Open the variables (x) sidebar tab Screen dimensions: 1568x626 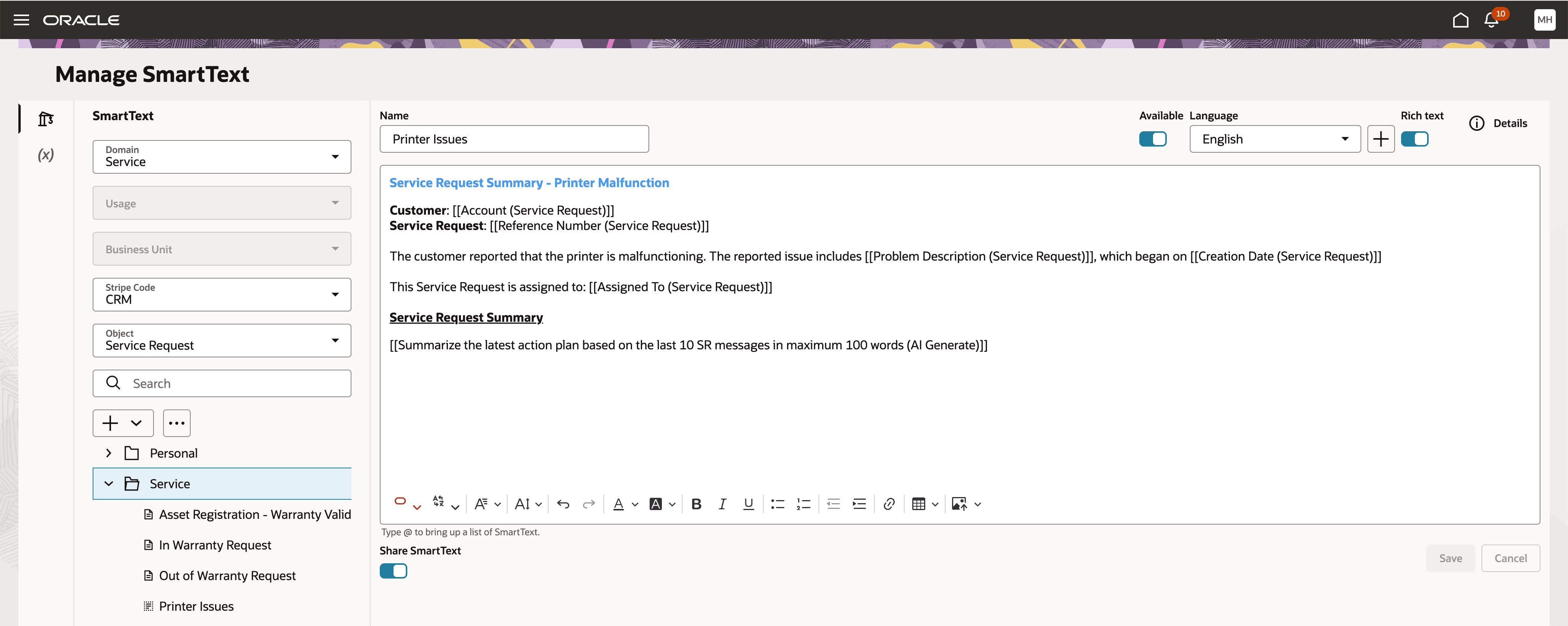tap(46, 155)
